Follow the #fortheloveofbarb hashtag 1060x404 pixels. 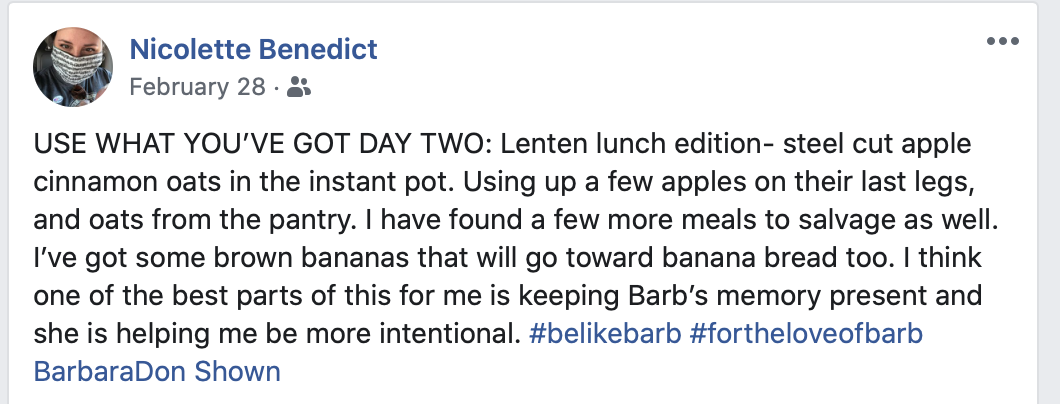806,335
